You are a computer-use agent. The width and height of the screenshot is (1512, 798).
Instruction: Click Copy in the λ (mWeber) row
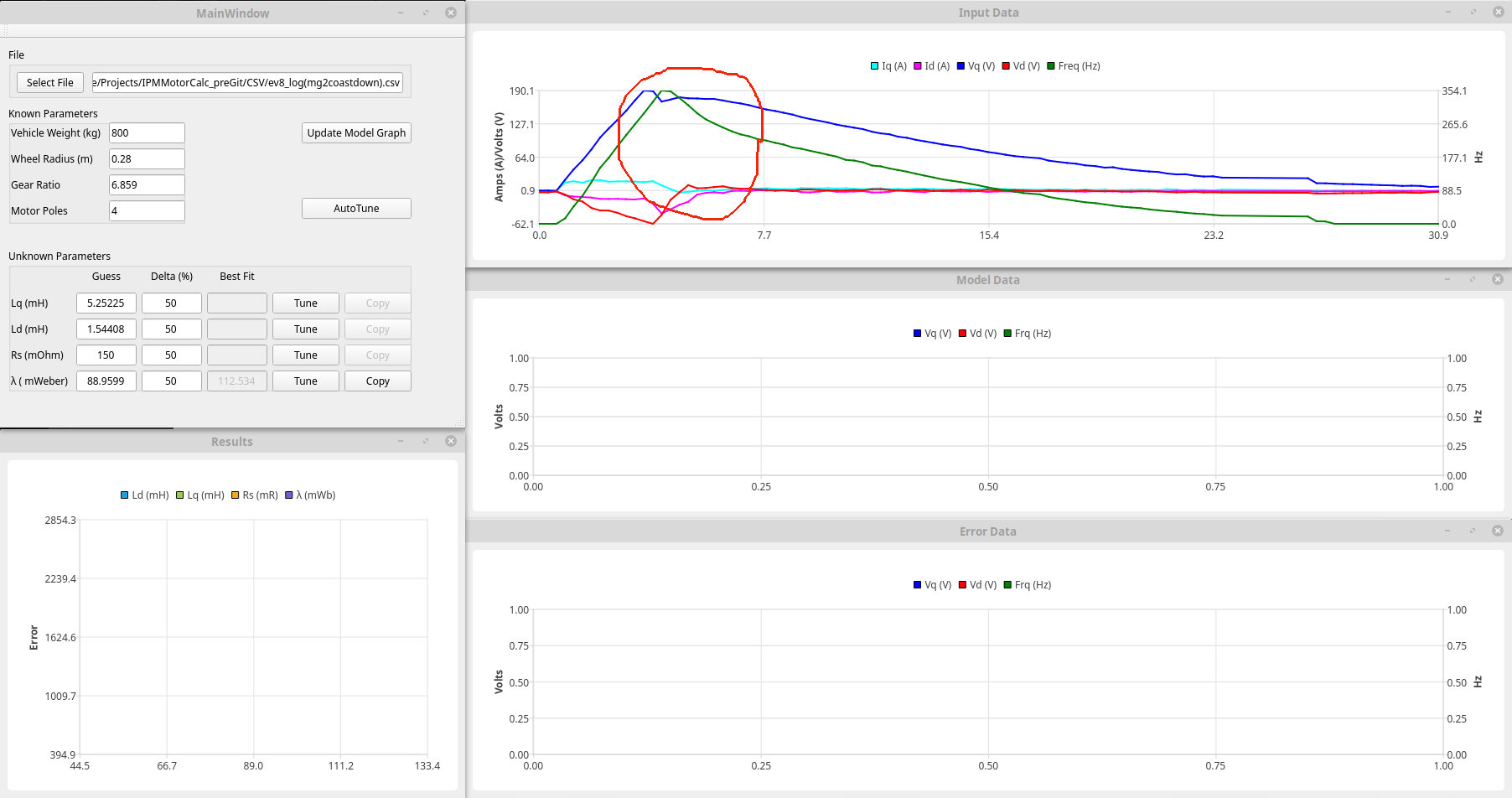pyautogui.click(x=377, y=381)
